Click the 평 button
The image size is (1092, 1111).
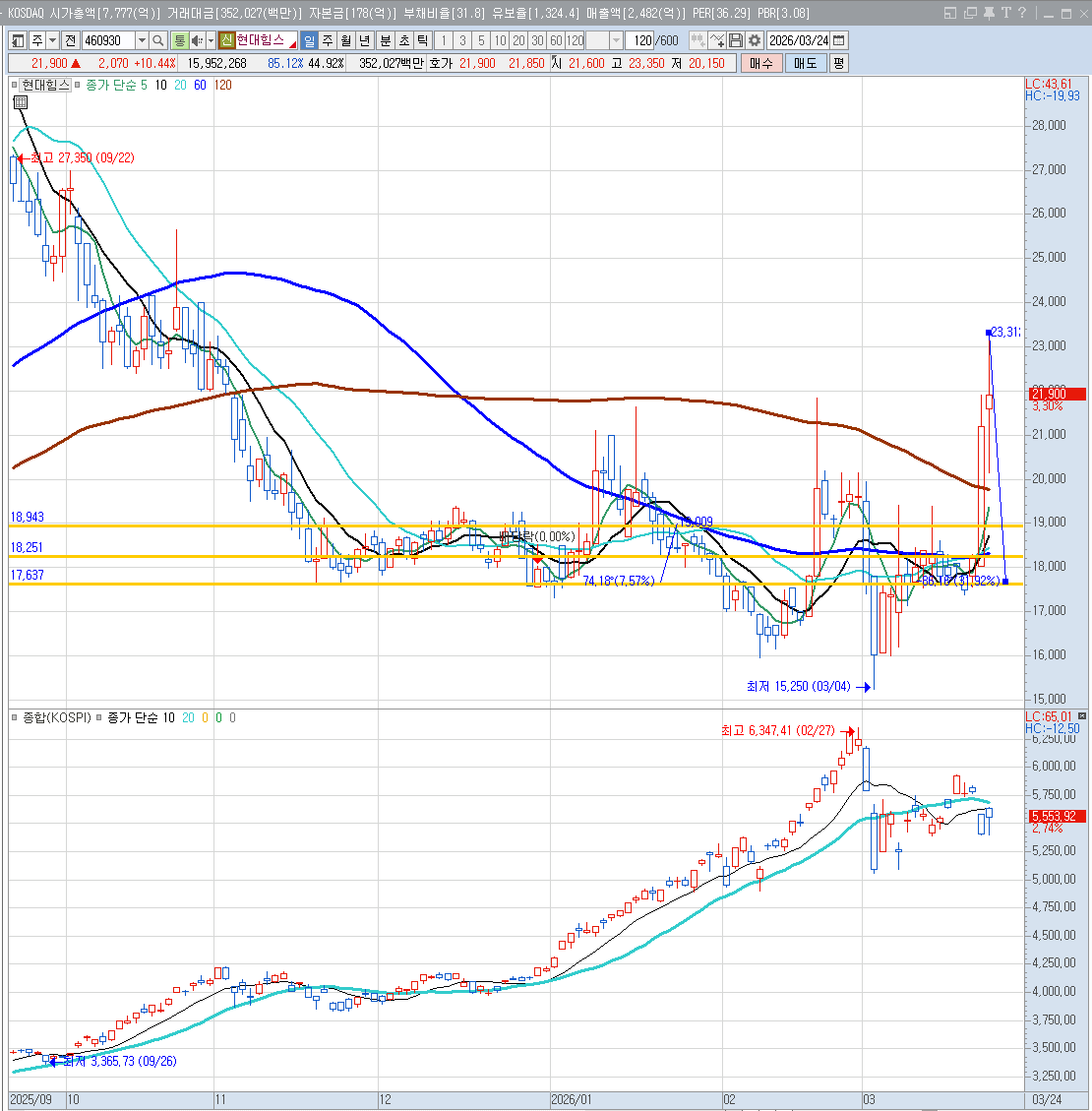click(x=838, y=63)
